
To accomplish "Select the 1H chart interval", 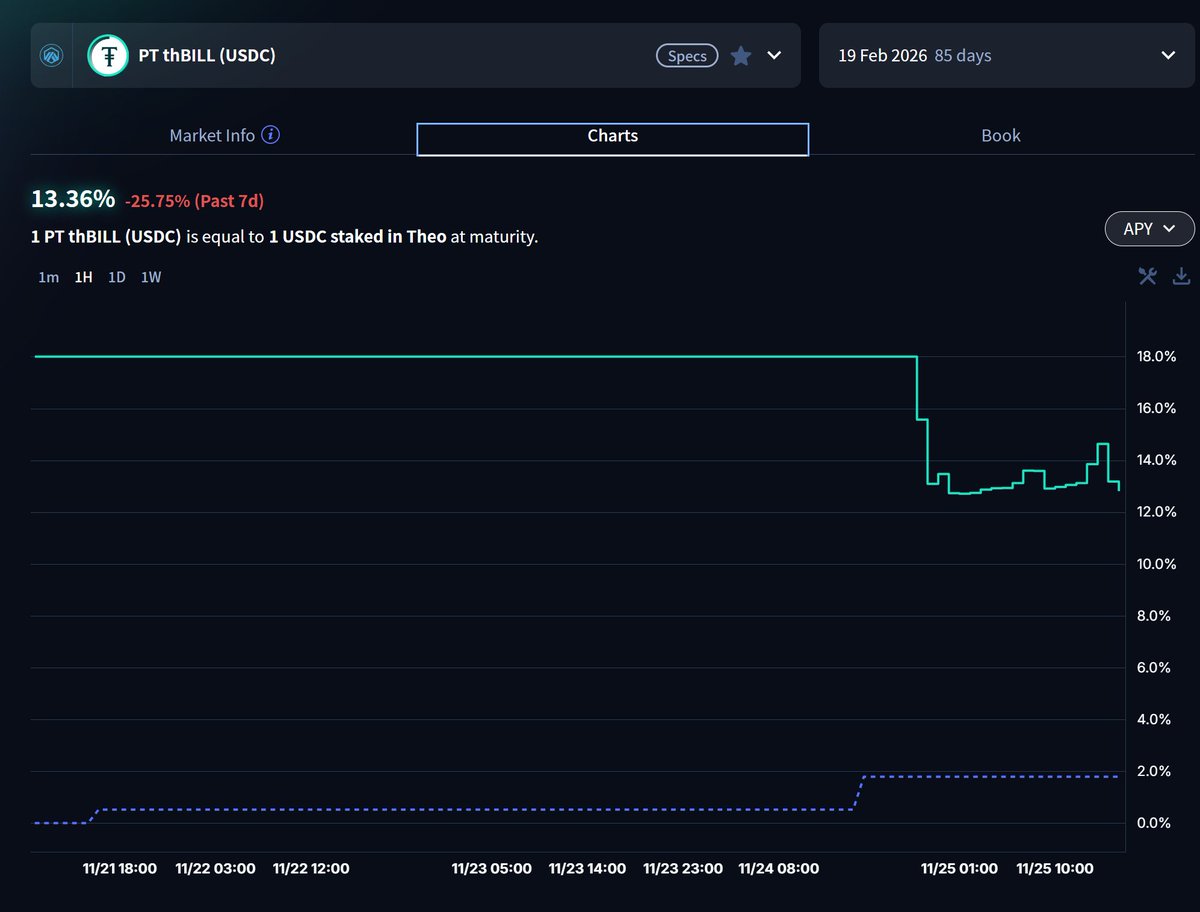I will point(83,277).
